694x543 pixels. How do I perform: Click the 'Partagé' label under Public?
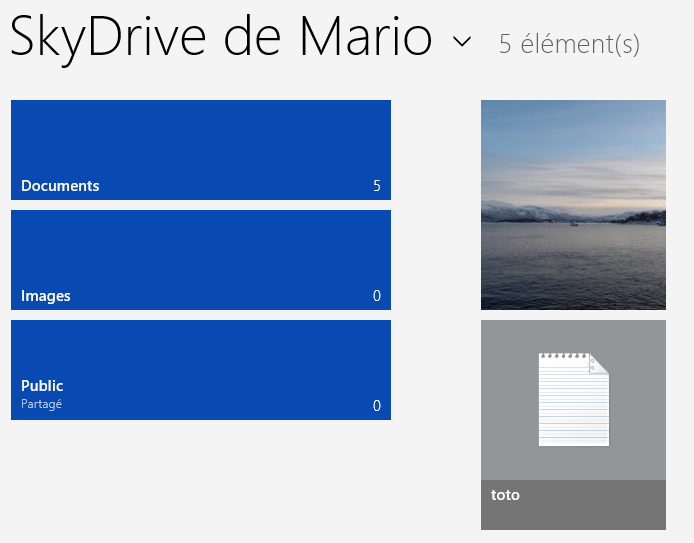pyautogui.click(x=41, y=404)
